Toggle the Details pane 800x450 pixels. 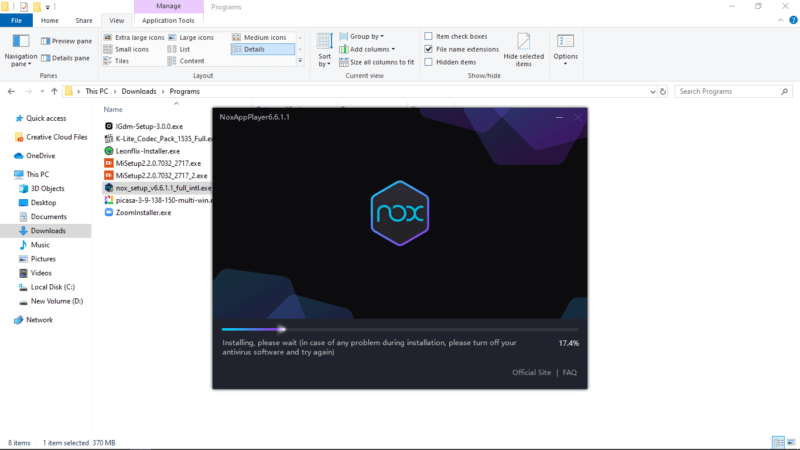coord(65,58)
